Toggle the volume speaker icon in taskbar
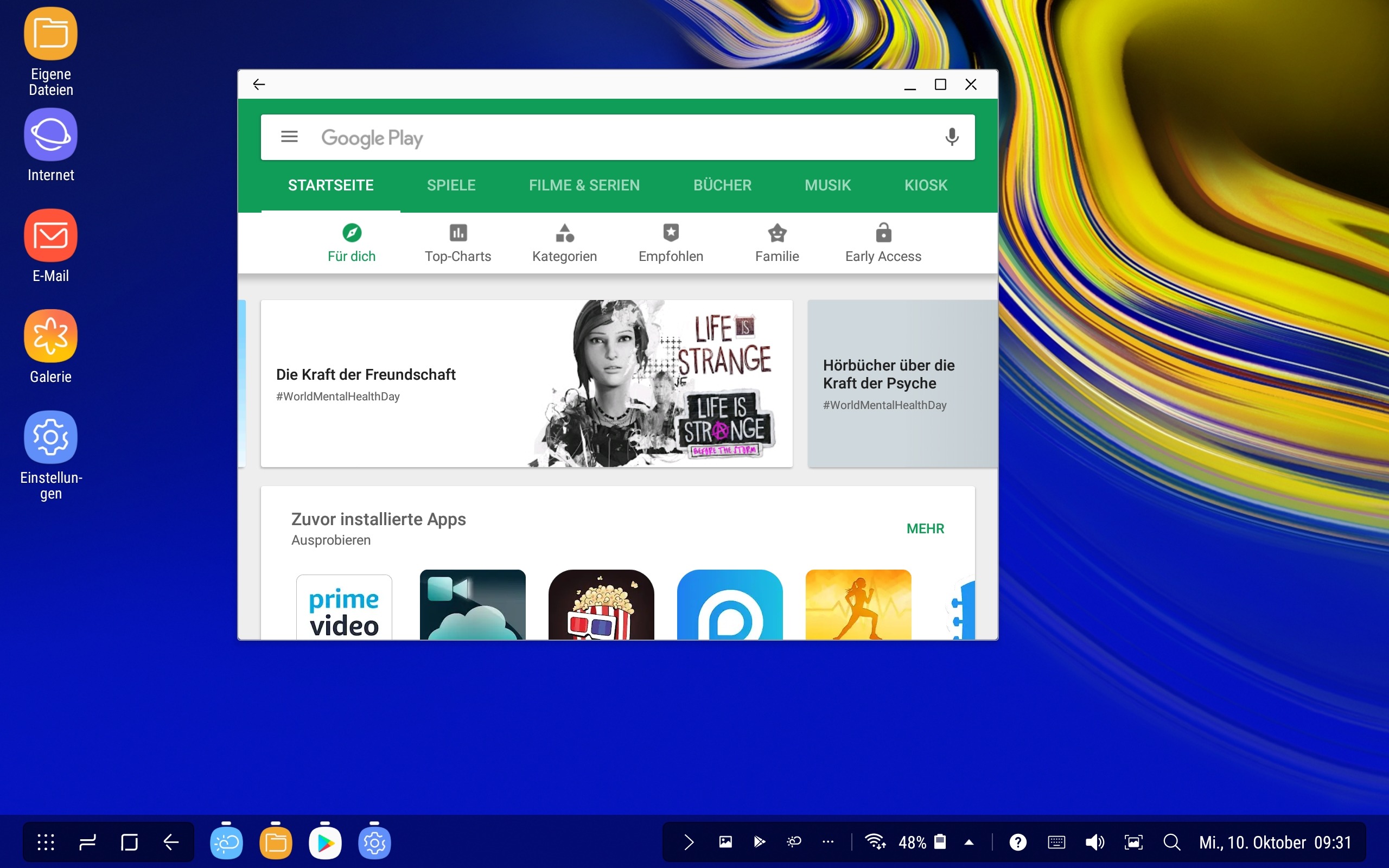This screenshot has height=868, width=1389. tap(1094, 842)
